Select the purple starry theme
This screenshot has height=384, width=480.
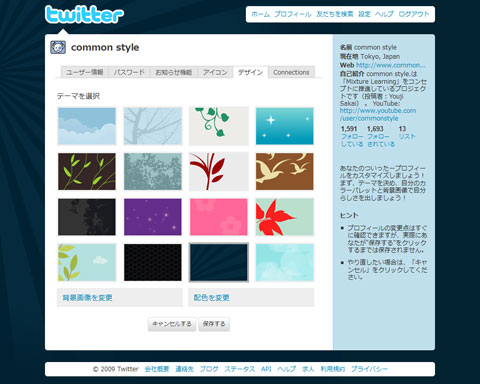[x=153, y=217]
